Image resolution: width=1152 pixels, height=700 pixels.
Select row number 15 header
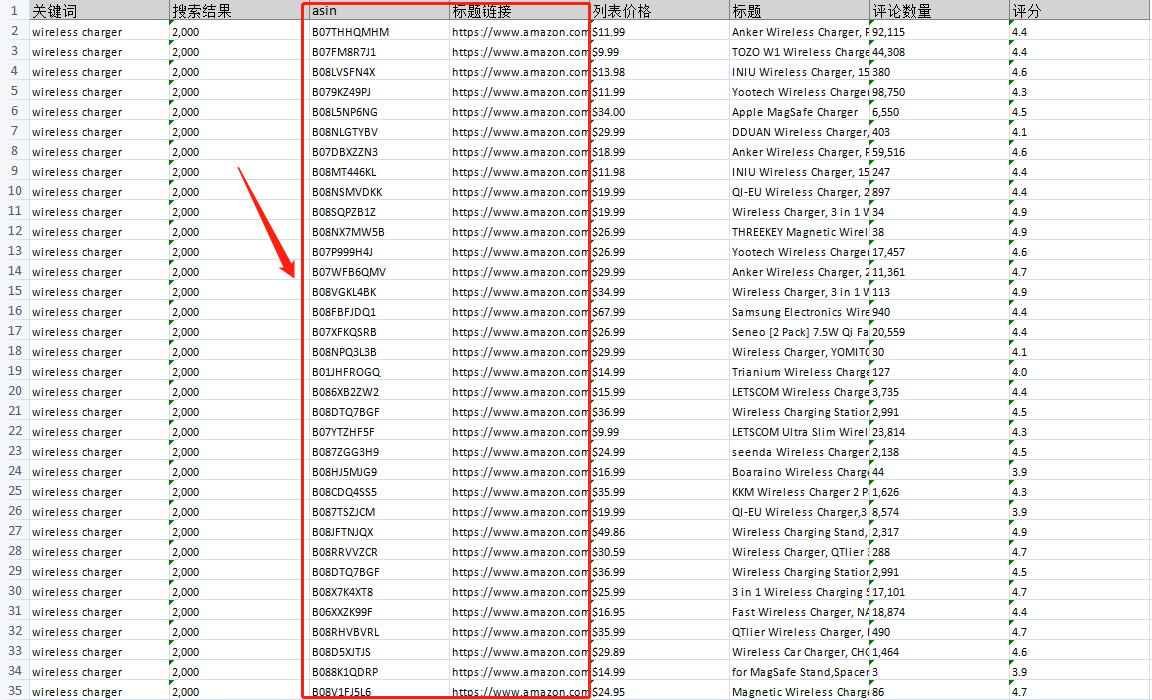pos(14,291)
